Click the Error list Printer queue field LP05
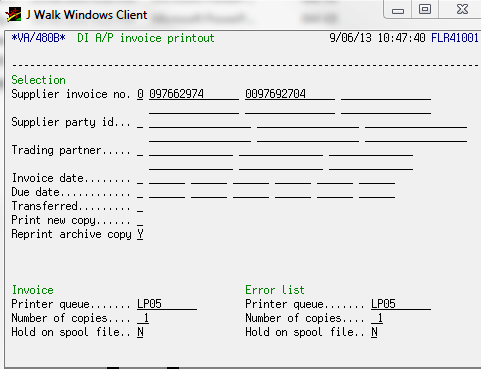This screenshot has height=369, width=481. [x=401, y=304]
